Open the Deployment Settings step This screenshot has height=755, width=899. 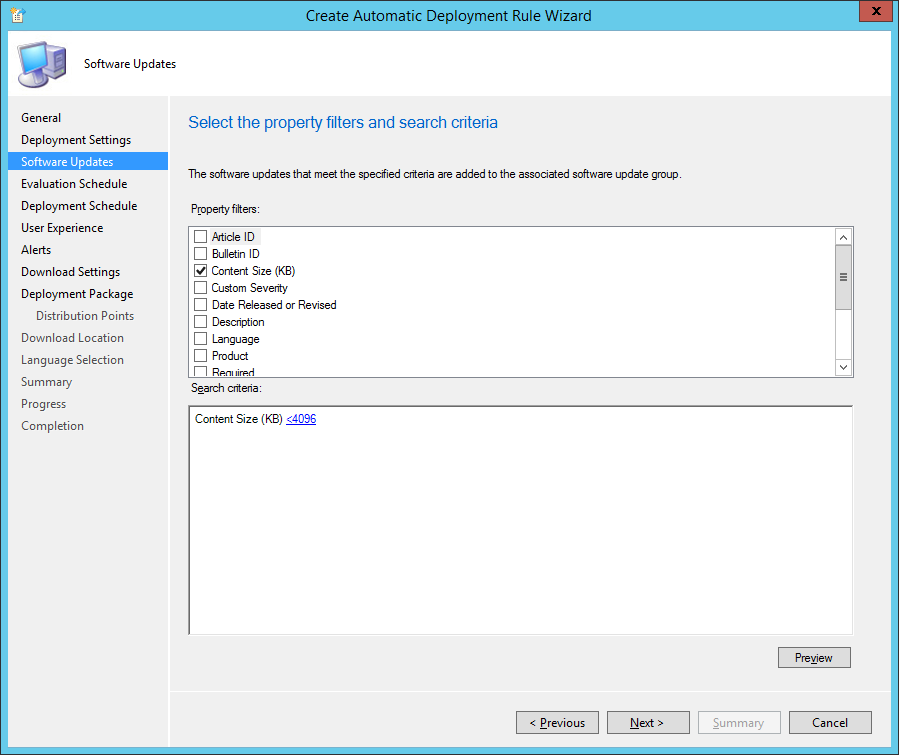(76, 140)
